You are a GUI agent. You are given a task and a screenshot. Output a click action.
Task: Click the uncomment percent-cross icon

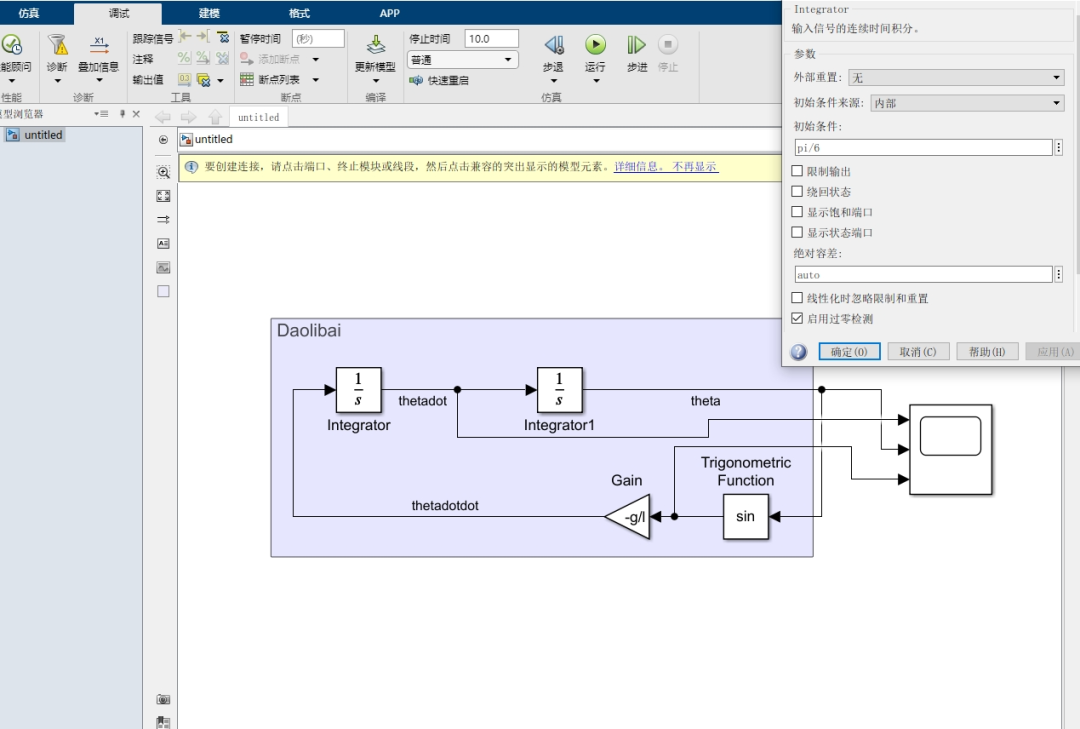pos(222,59)
